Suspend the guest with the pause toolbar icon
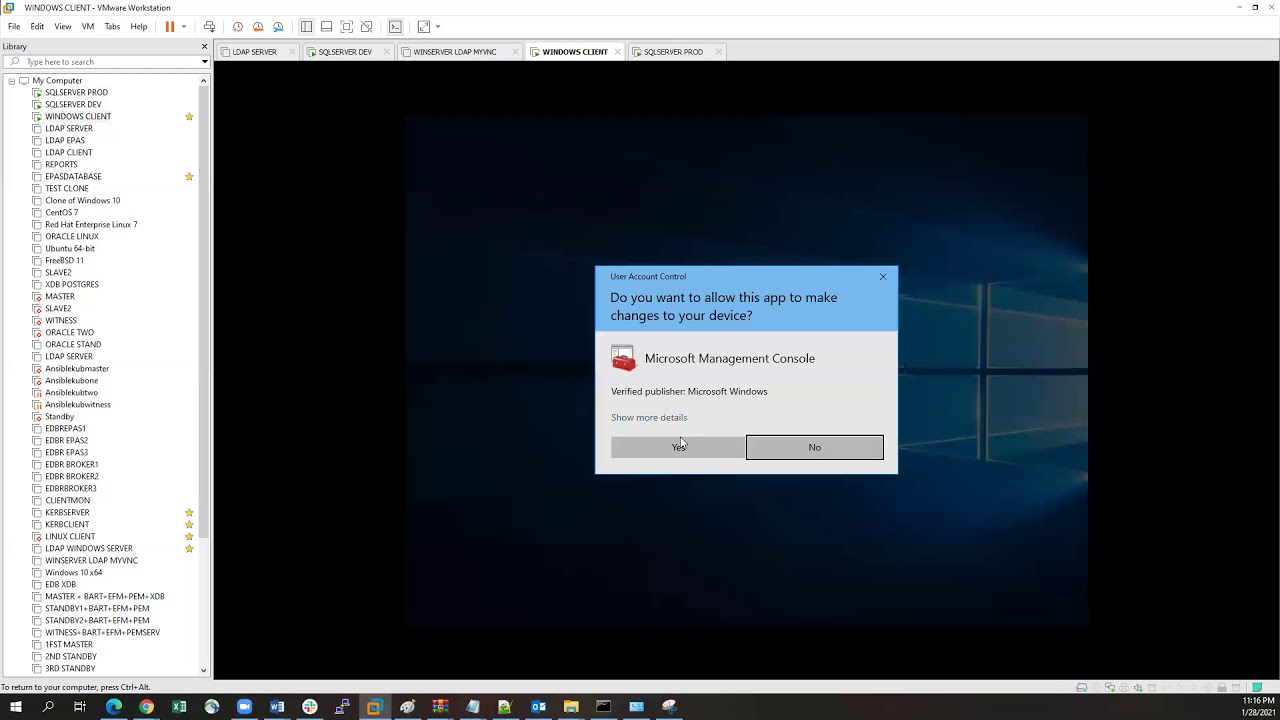Image resolution: width=1280 pixels, height=720 pixels. (x=170, y=26)
